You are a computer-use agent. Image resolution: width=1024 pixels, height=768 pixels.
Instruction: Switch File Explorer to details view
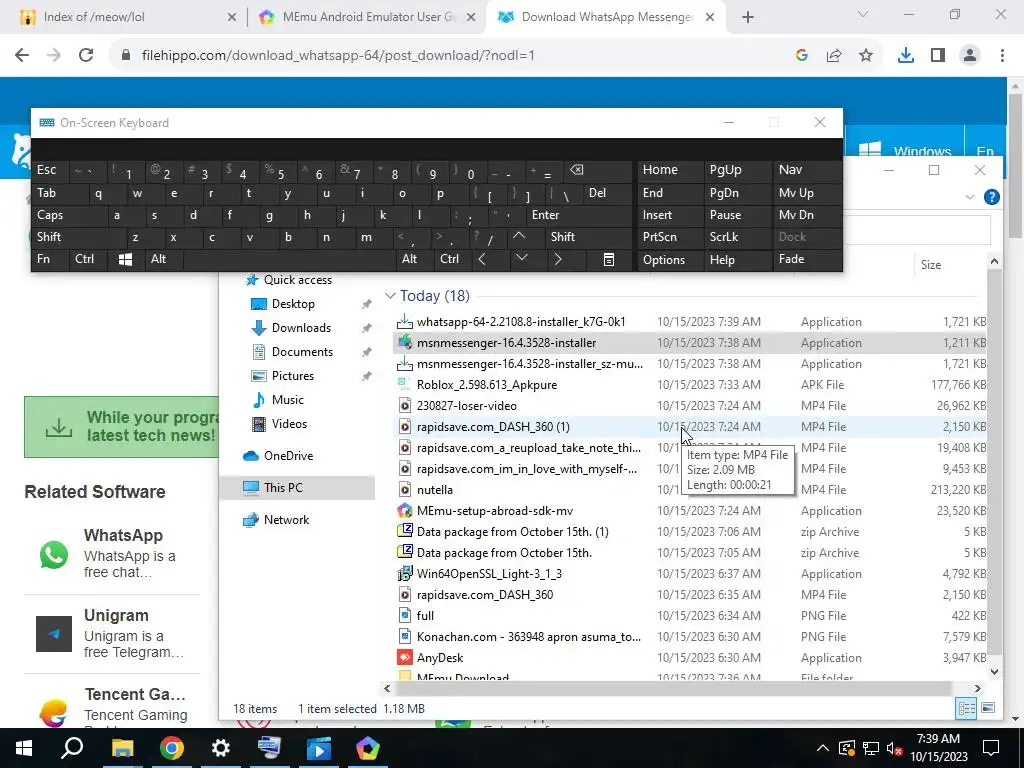click(967, 708)
